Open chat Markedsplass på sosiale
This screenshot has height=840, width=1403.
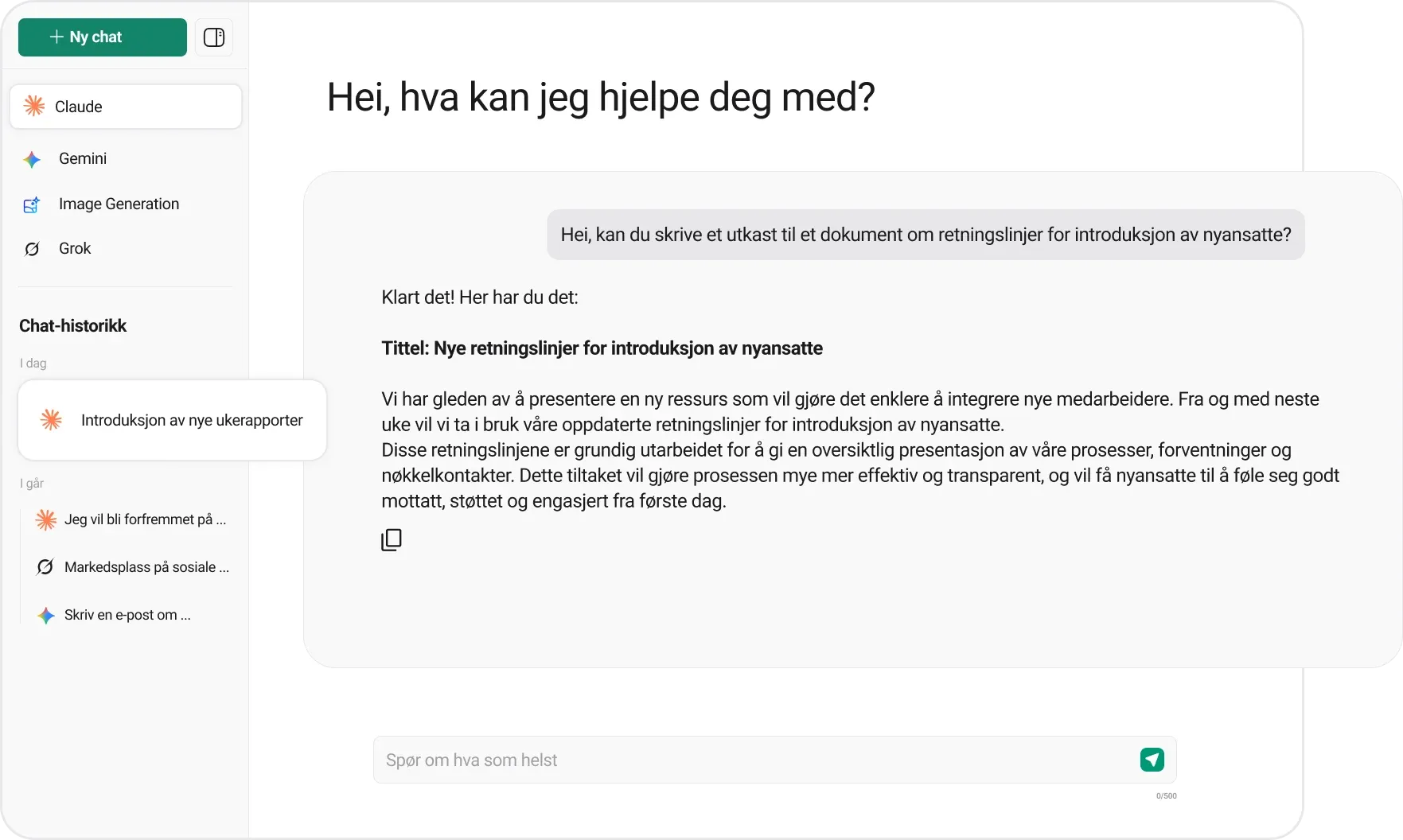(146, 567)
